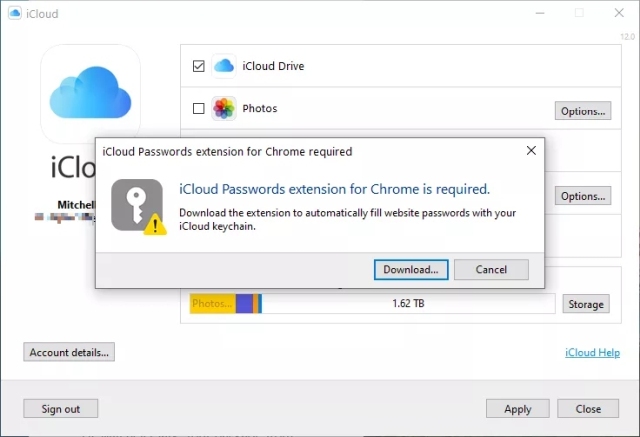Viewport: 640px width, 437px height.
Task: Uncheck the iCloud Drive checkbox
Action: click(198, 66)
